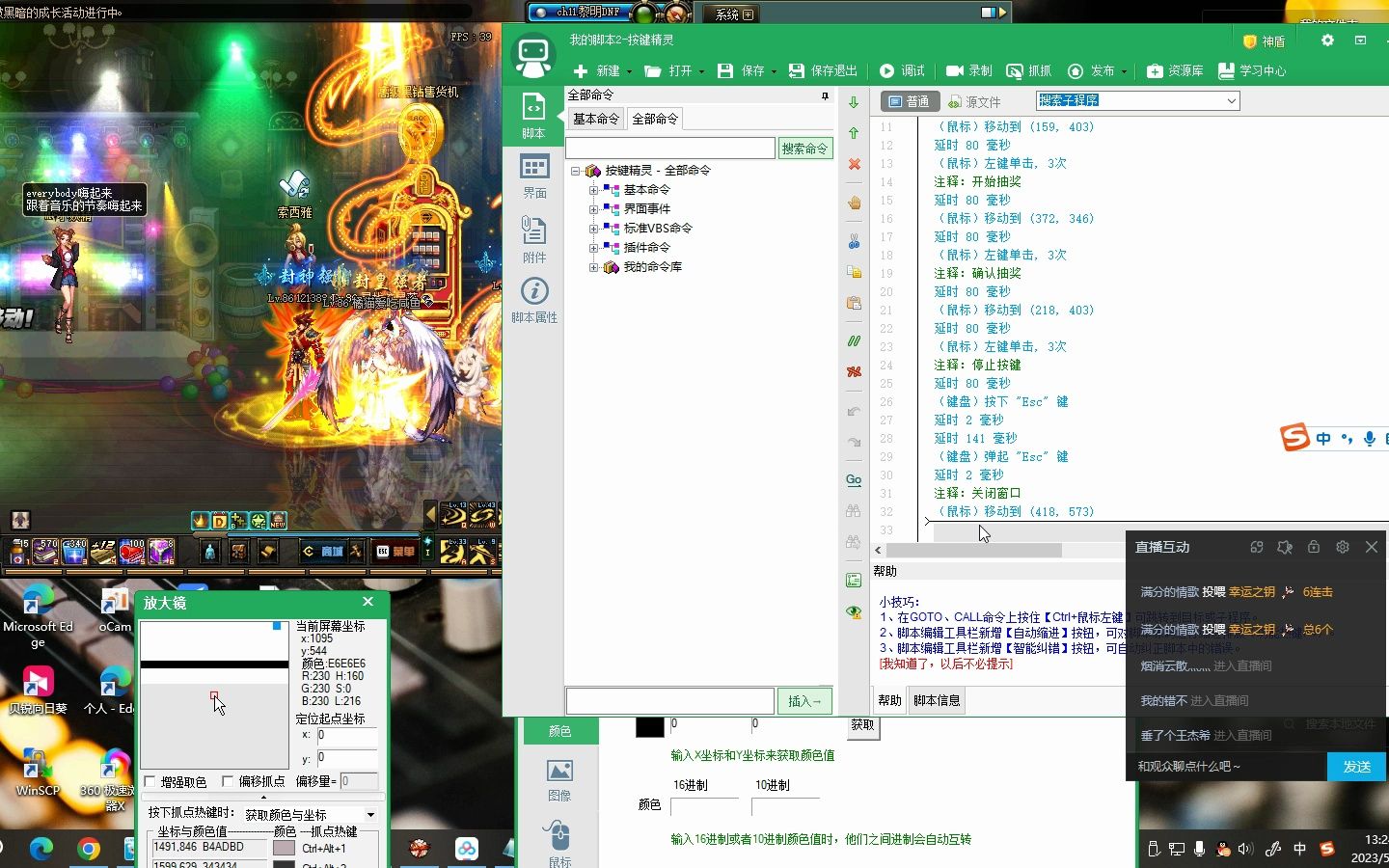1389x868 pixels.
Task: Click the 发布 (publish) button
Action: pos(1091,70)
